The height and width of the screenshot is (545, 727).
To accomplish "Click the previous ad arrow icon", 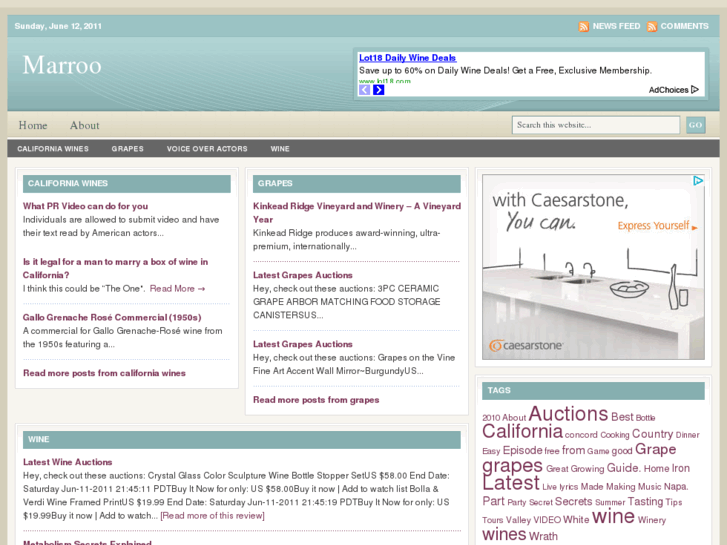I will (365, 90).
